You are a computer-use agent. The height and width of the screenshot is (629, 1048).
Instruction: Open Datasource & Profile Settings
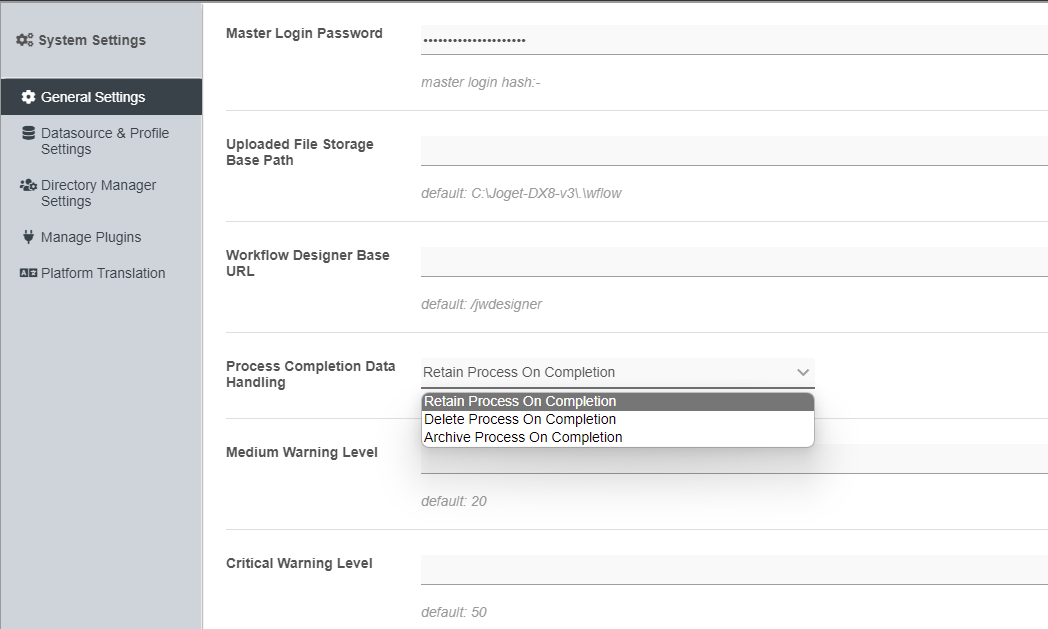pos(105,141)
